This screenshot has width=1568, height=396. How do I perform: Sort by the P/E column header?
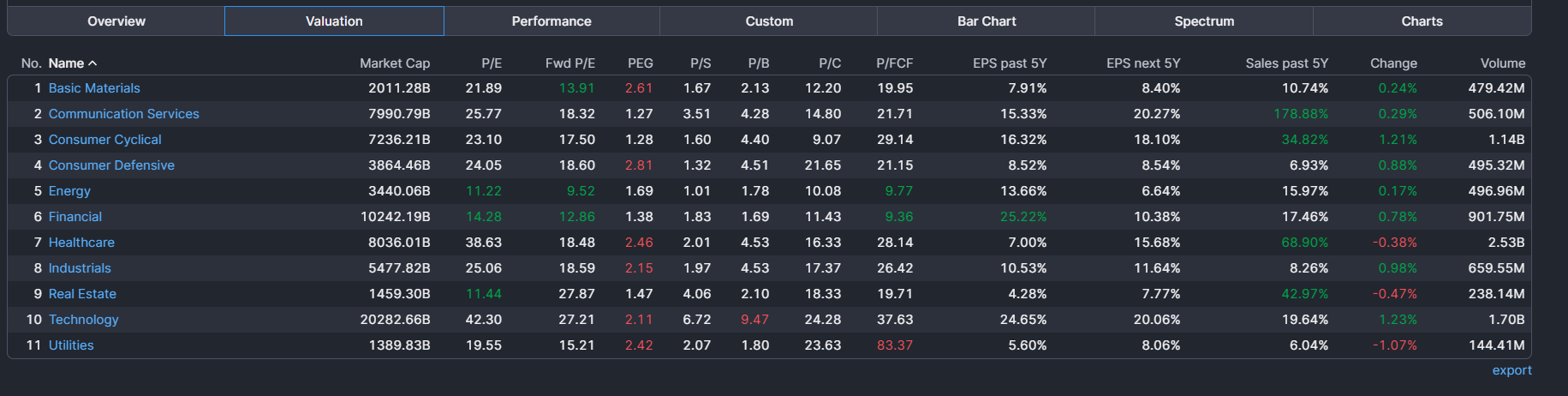tap(492, 63)
